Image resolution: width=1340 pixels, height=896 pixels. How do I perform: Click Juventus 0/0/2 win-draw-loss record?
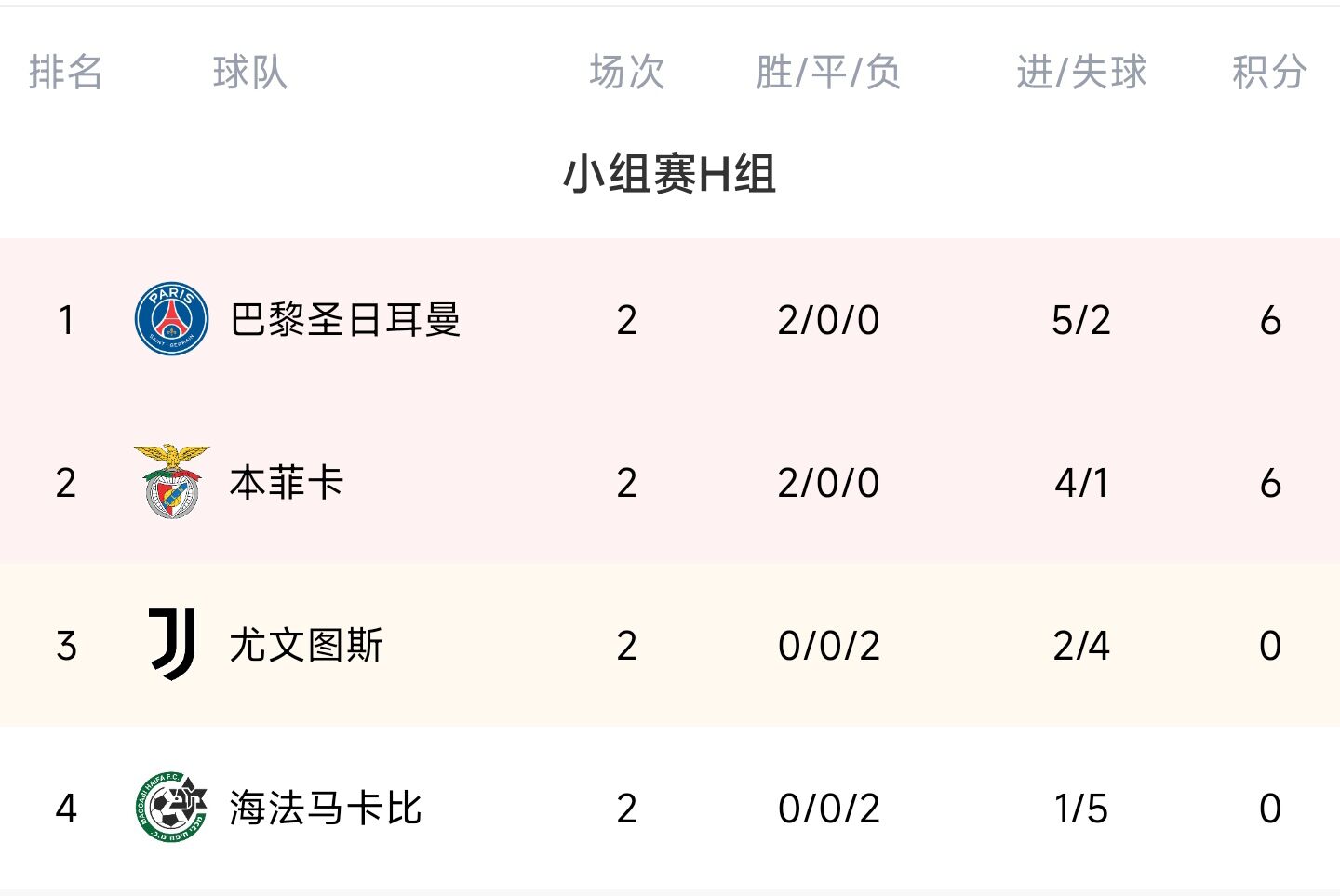pyautogui.click(x=828, y=646)
